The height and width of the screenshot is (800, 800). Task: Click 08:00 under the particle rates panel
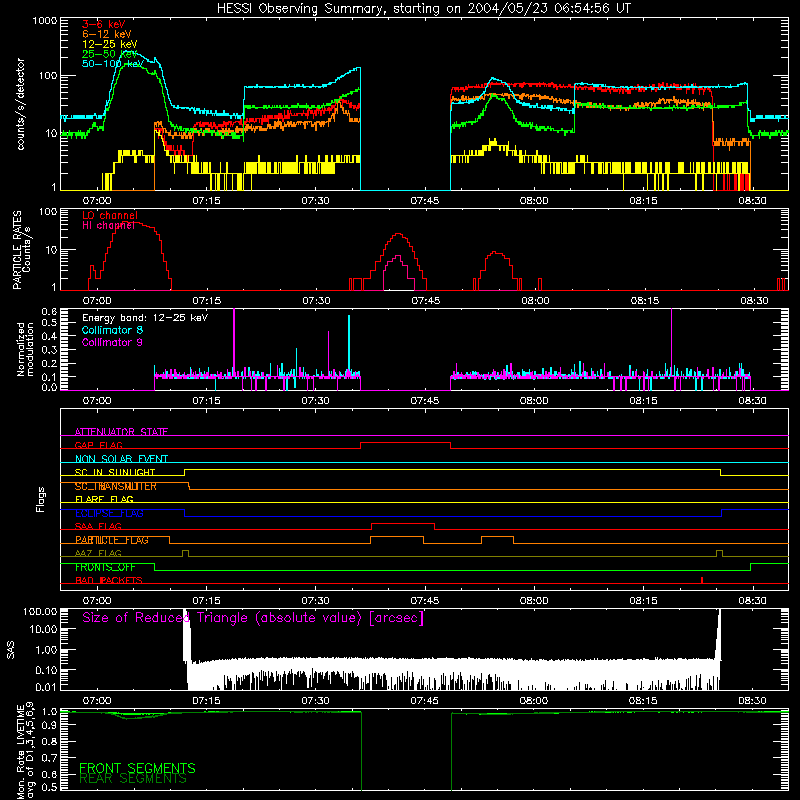pos(535,301)
